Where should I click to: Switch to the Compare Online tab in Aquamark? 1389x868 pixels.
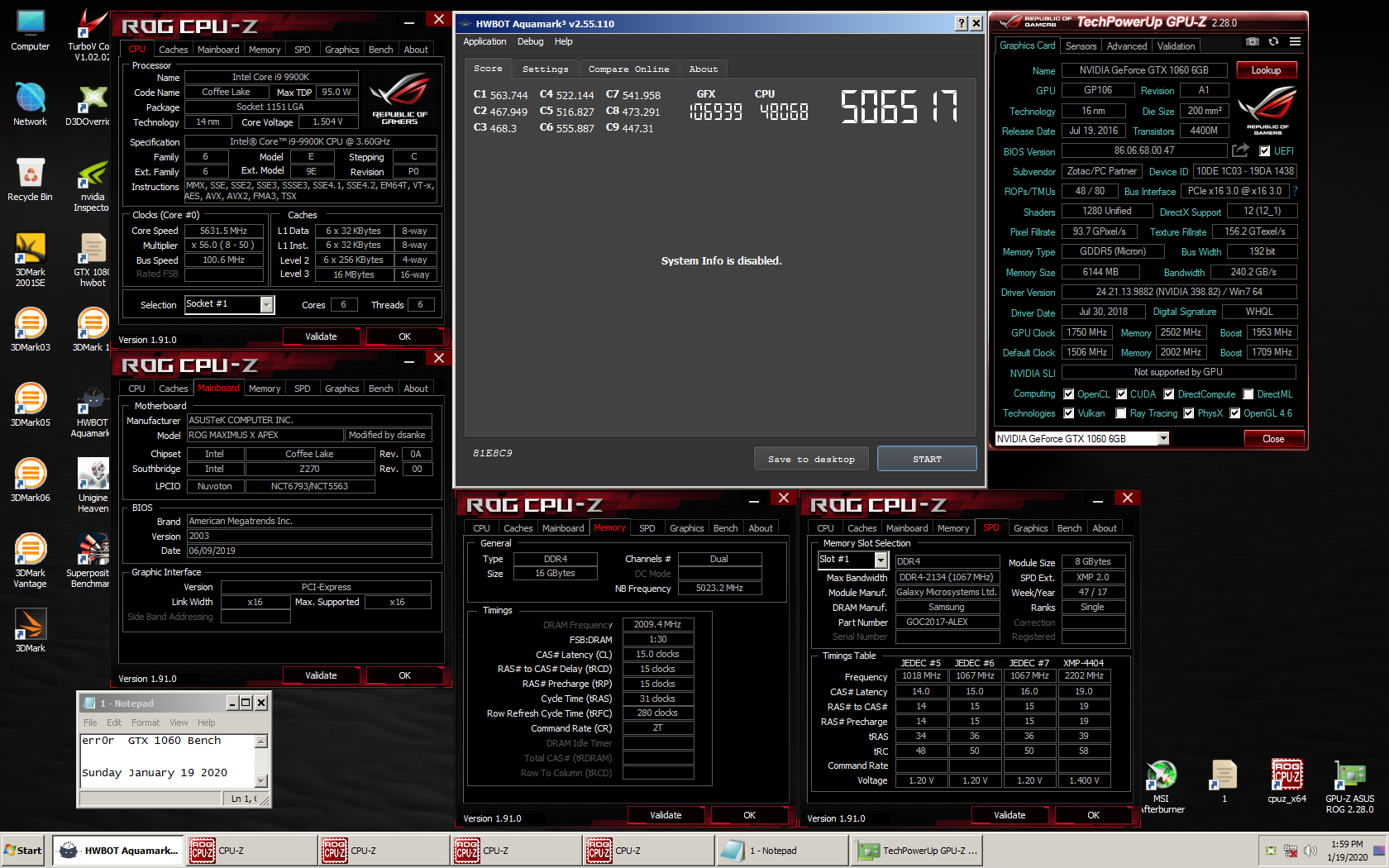(x=628, y=69)
